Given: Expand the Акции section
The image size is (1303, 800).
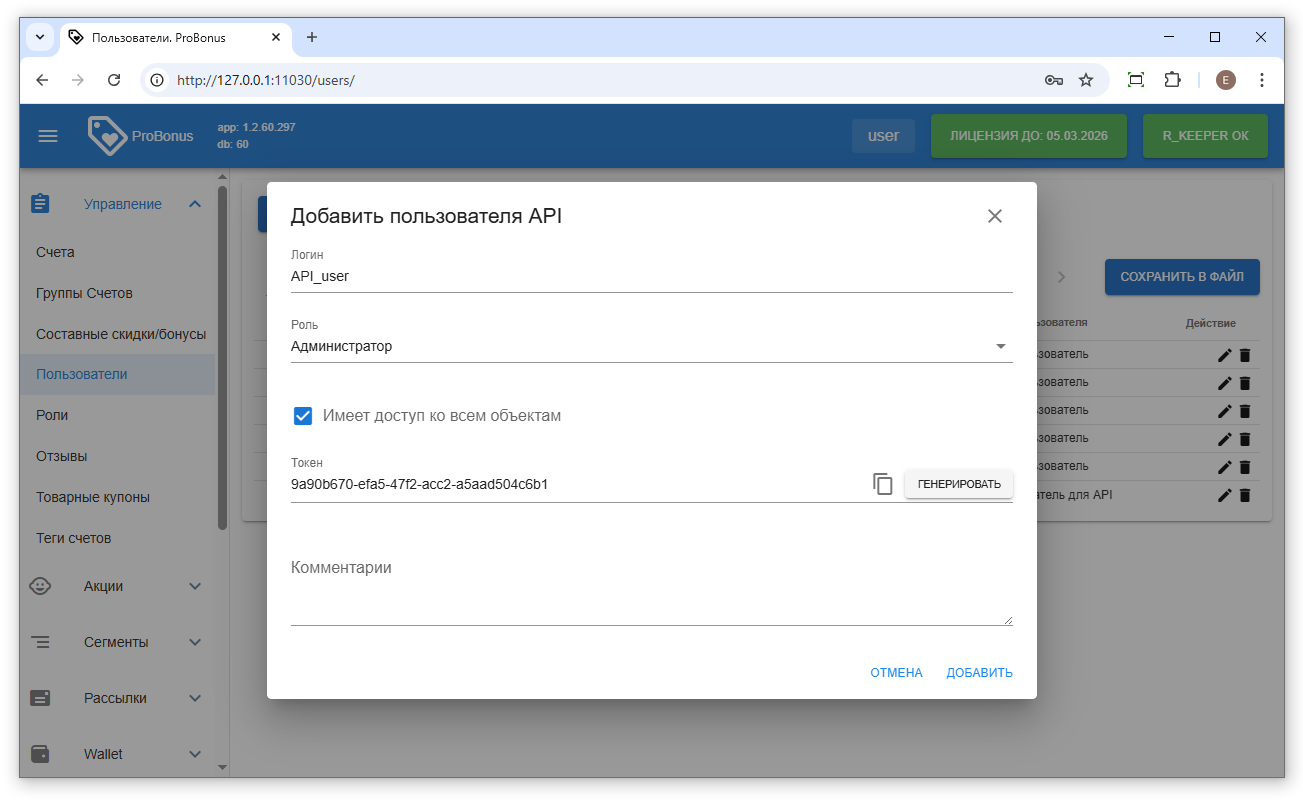Looking at the screenshot, I should pos(195,586).
